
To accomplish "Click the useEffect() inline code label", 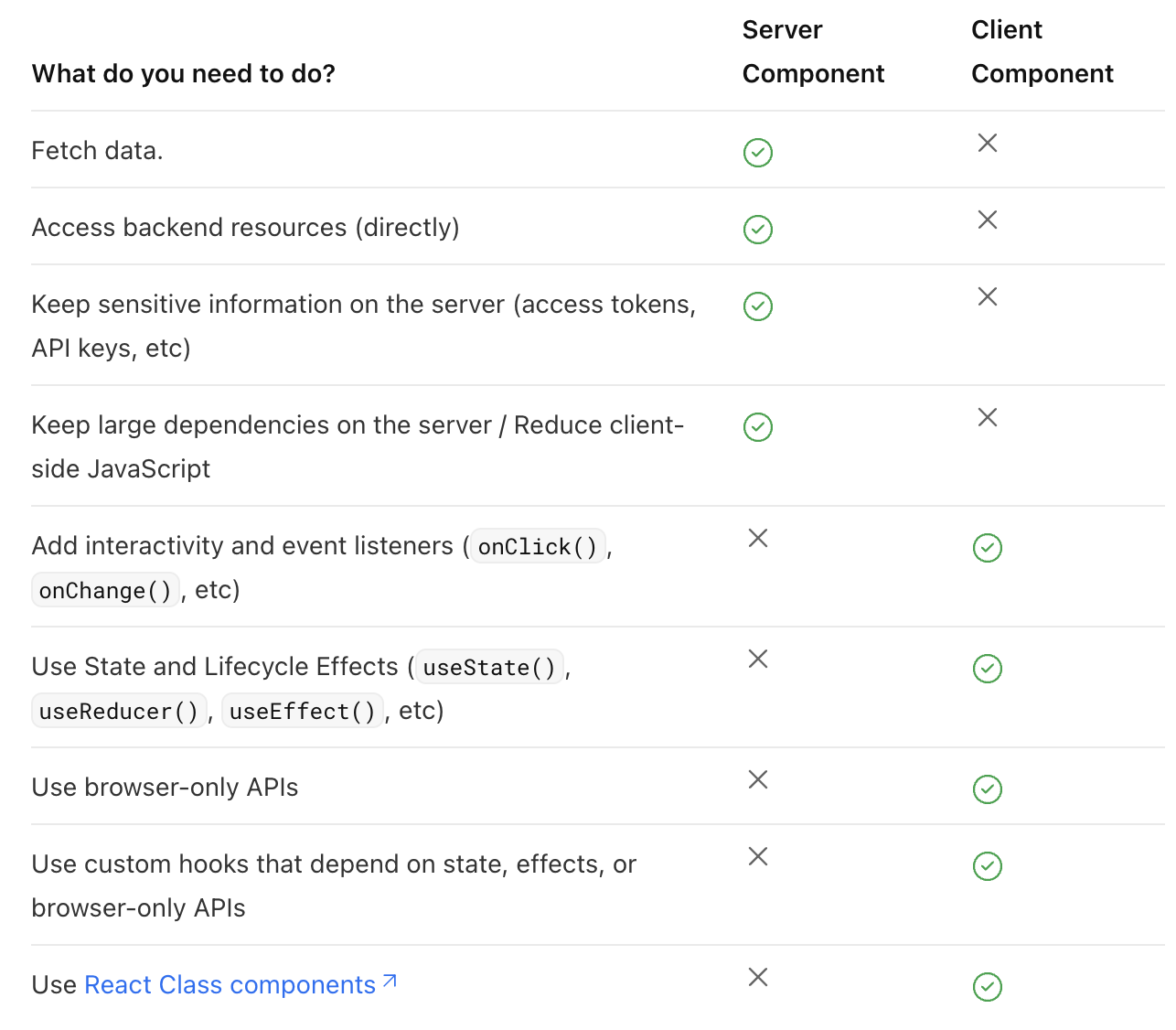I will click(x=302, y=712).
